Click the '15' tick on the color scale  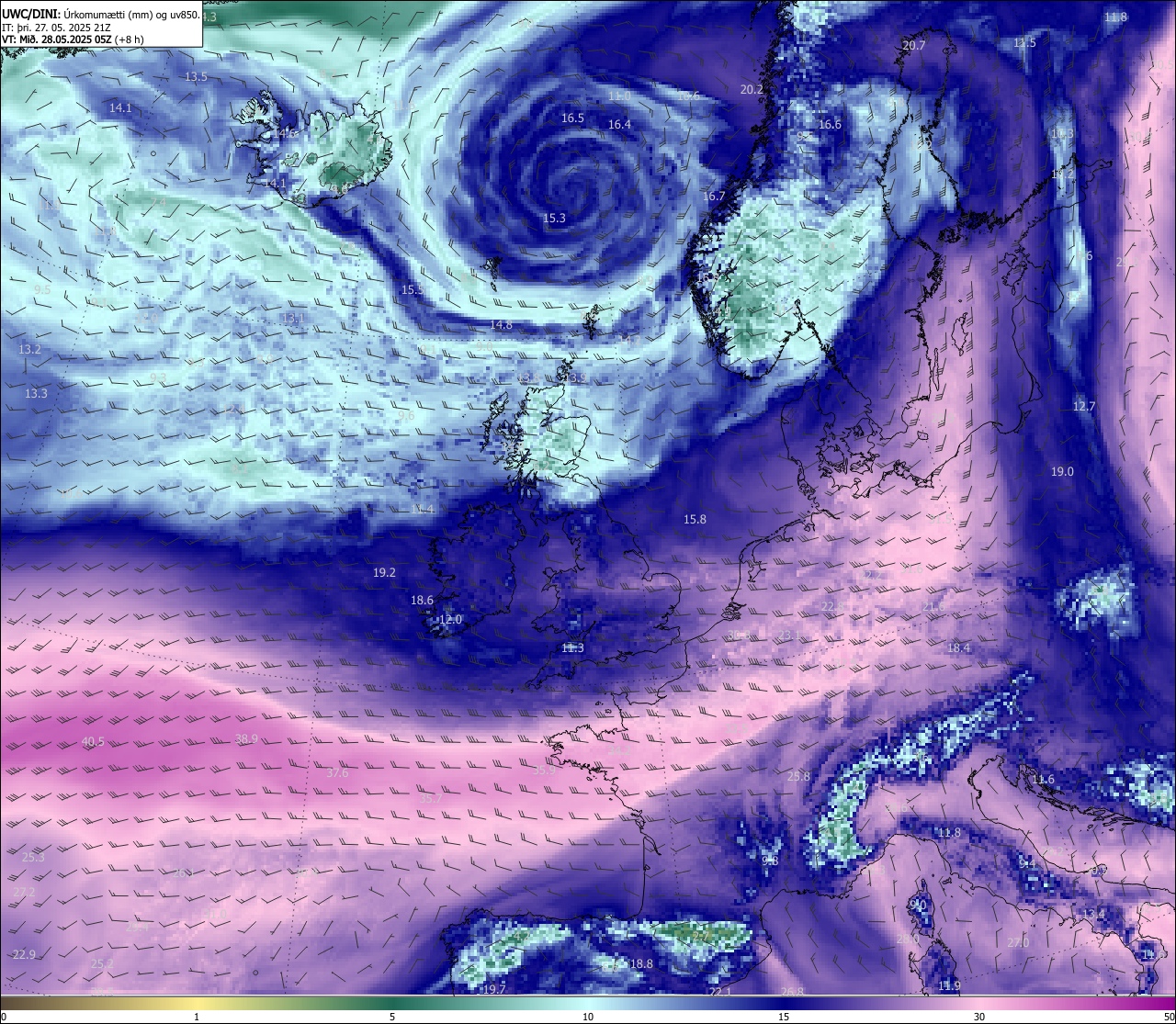pyautogui.click(x=784, y=1017)
